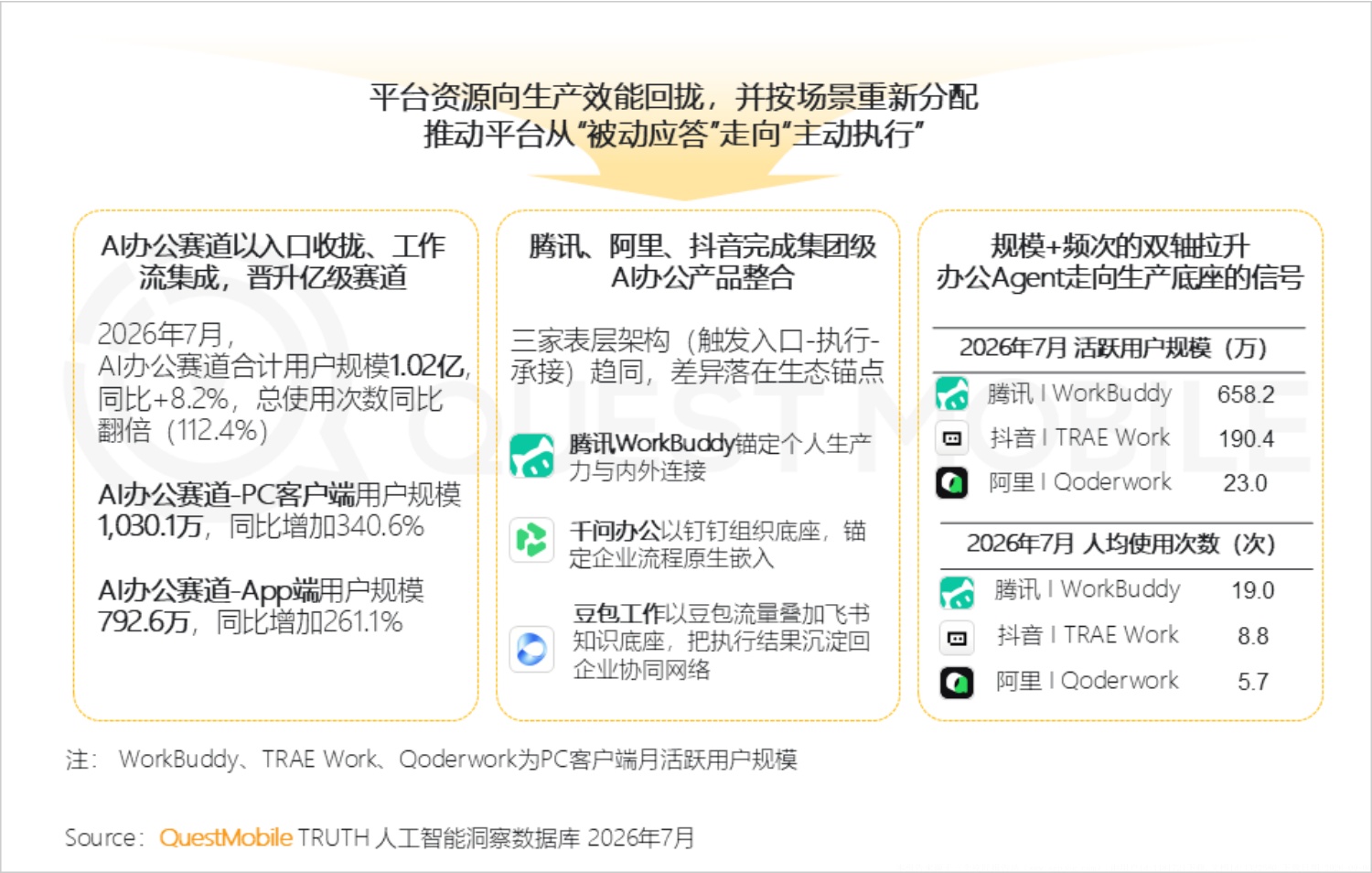This screenshot has width=1372, height=873.
Task: Click the 千问办公 green icon
Action: (531, 540)
